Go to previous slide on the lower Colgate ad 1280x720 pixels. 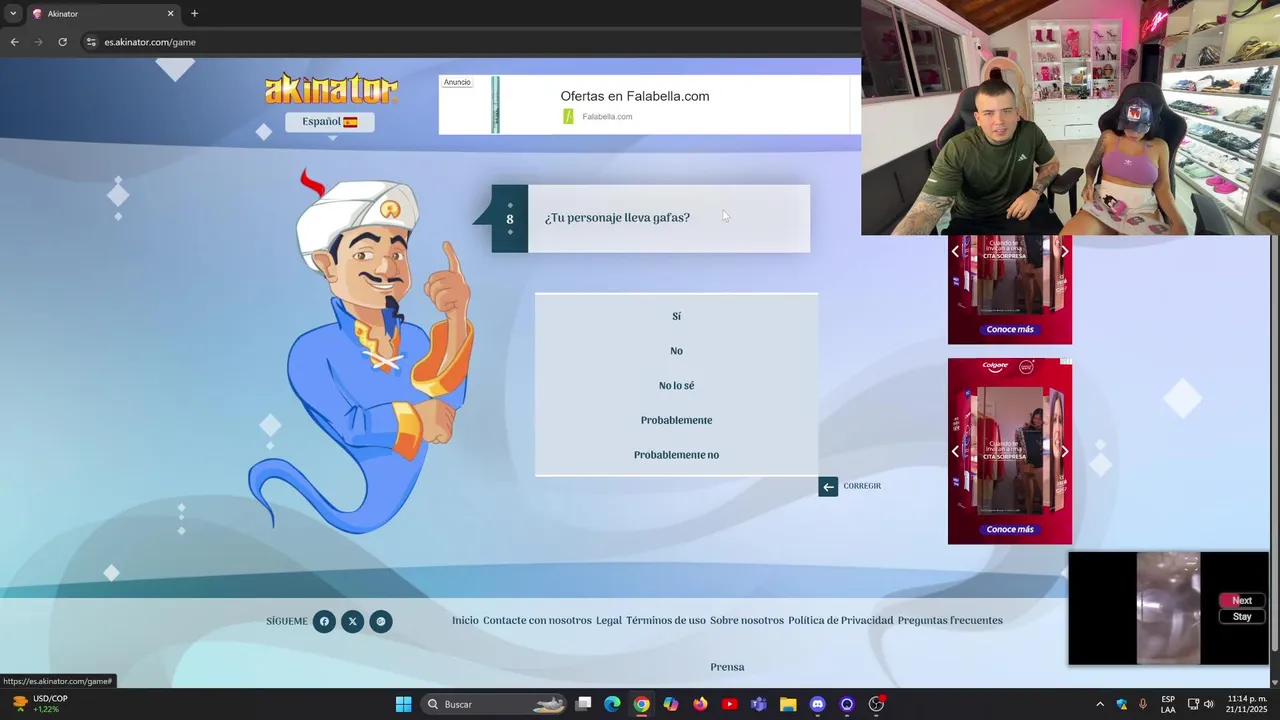(955, 451)
